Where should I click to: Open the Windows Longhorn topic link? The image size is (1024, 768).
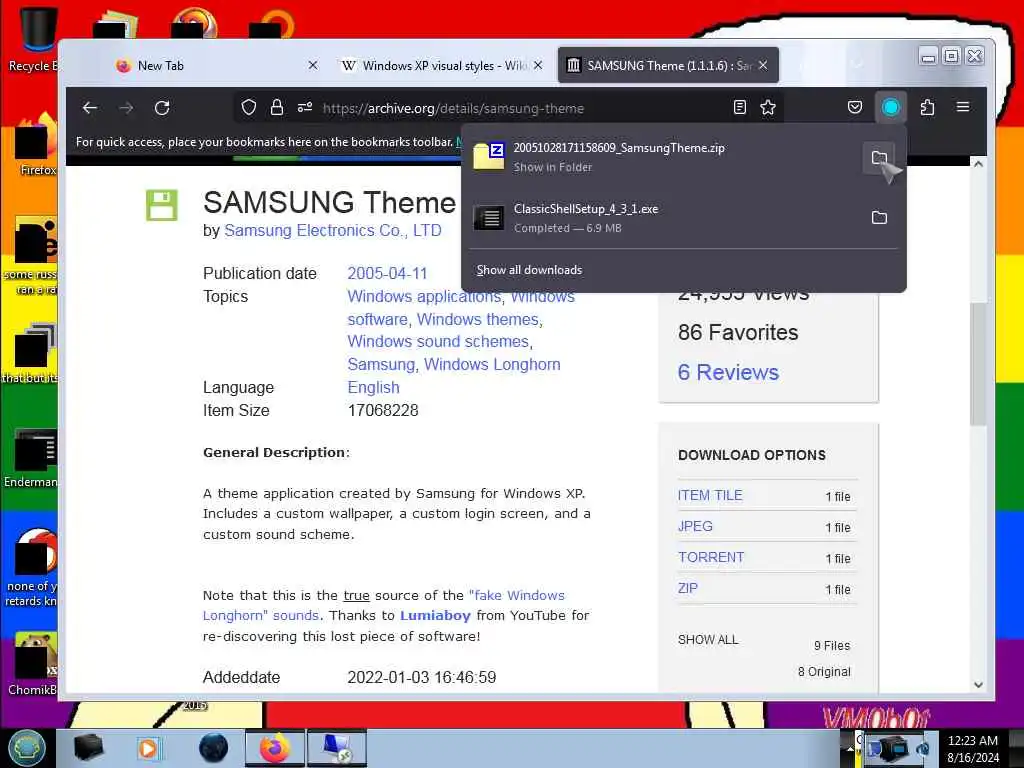492,364
